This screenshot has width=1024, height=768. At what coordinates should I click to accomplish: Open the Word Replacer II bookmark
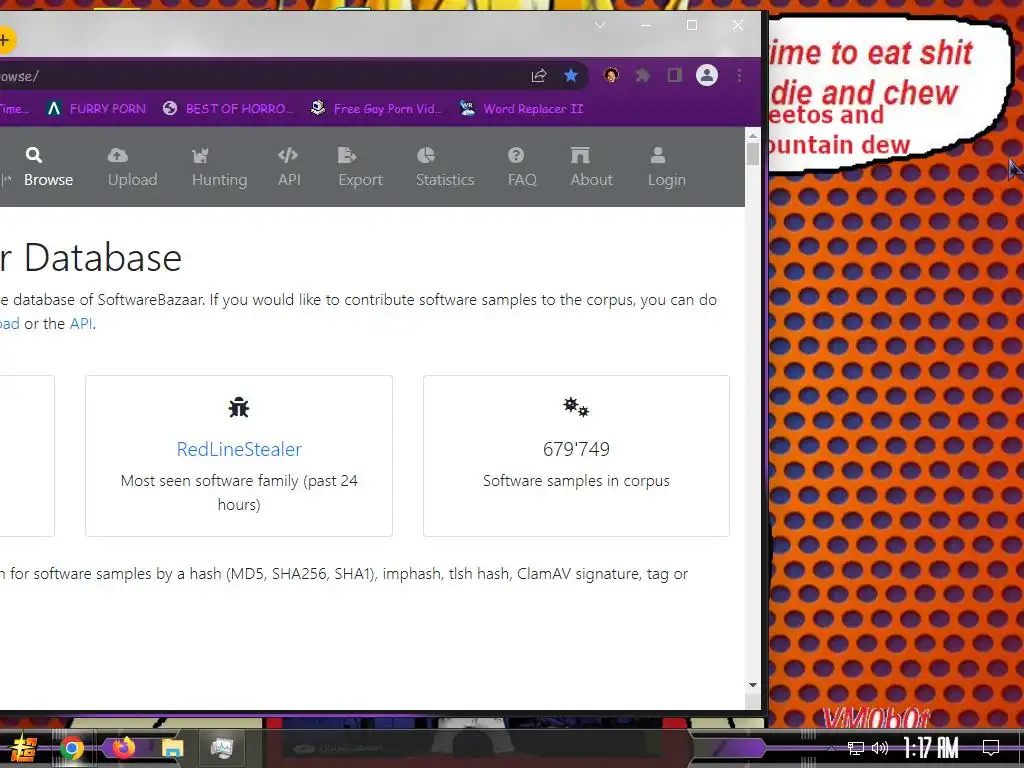tap(521, 108)
